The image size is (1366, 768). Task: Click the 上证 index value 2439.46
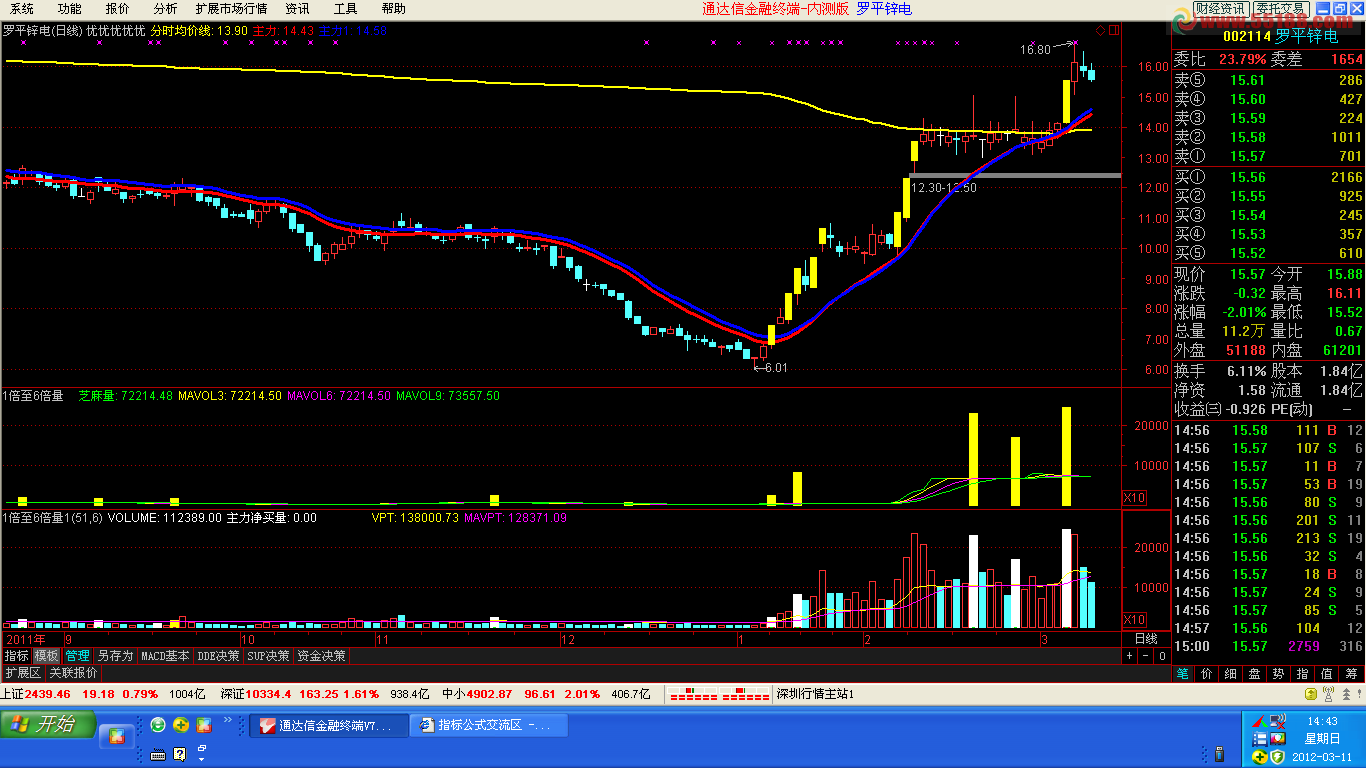tap(48, 694)
